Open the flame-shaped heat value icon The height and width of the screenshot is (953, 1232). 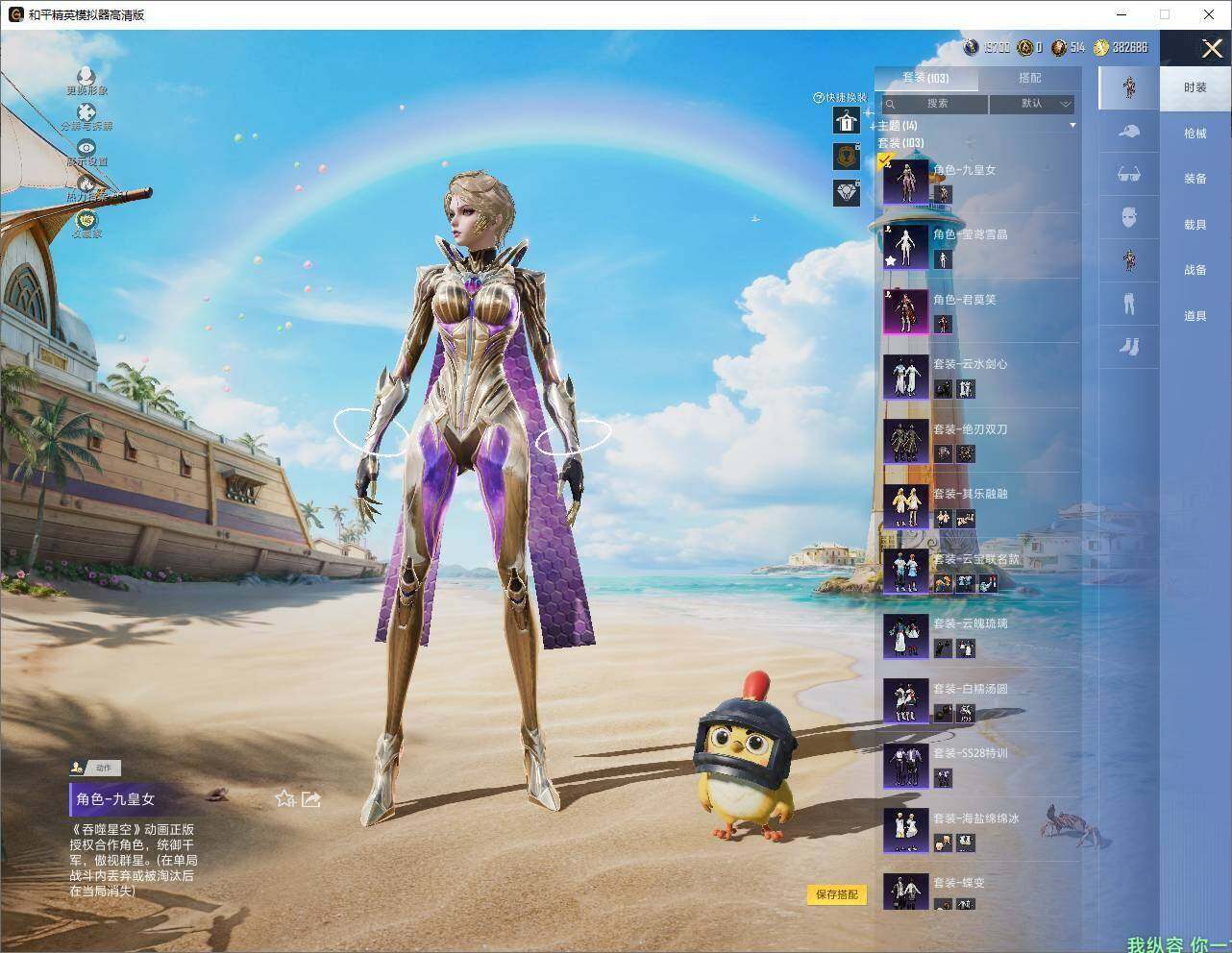[86, 183]
